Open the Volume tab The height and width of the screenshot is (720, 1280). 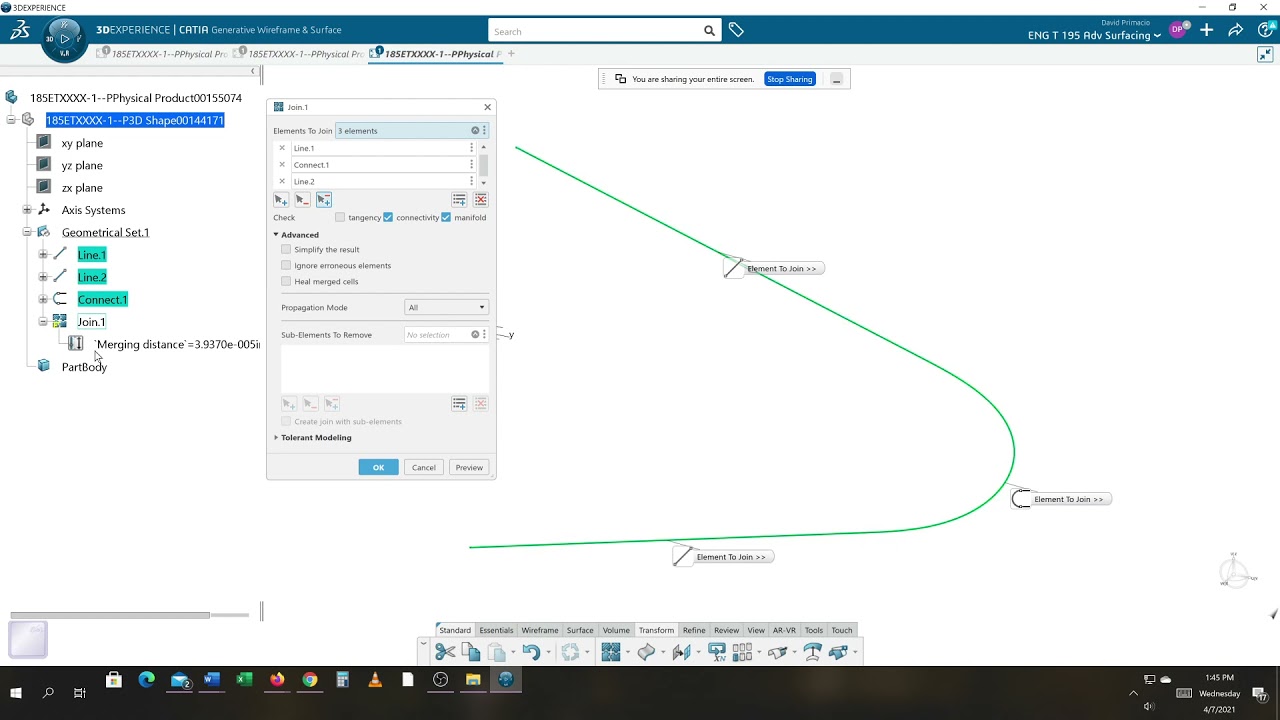616,630
